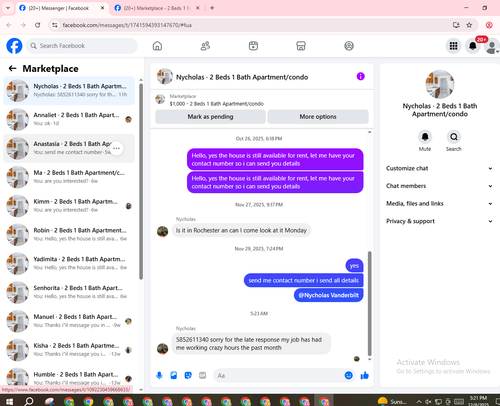Bookmark this page with star icon
The image size is (500, 406).
click(x=469, y=25)
